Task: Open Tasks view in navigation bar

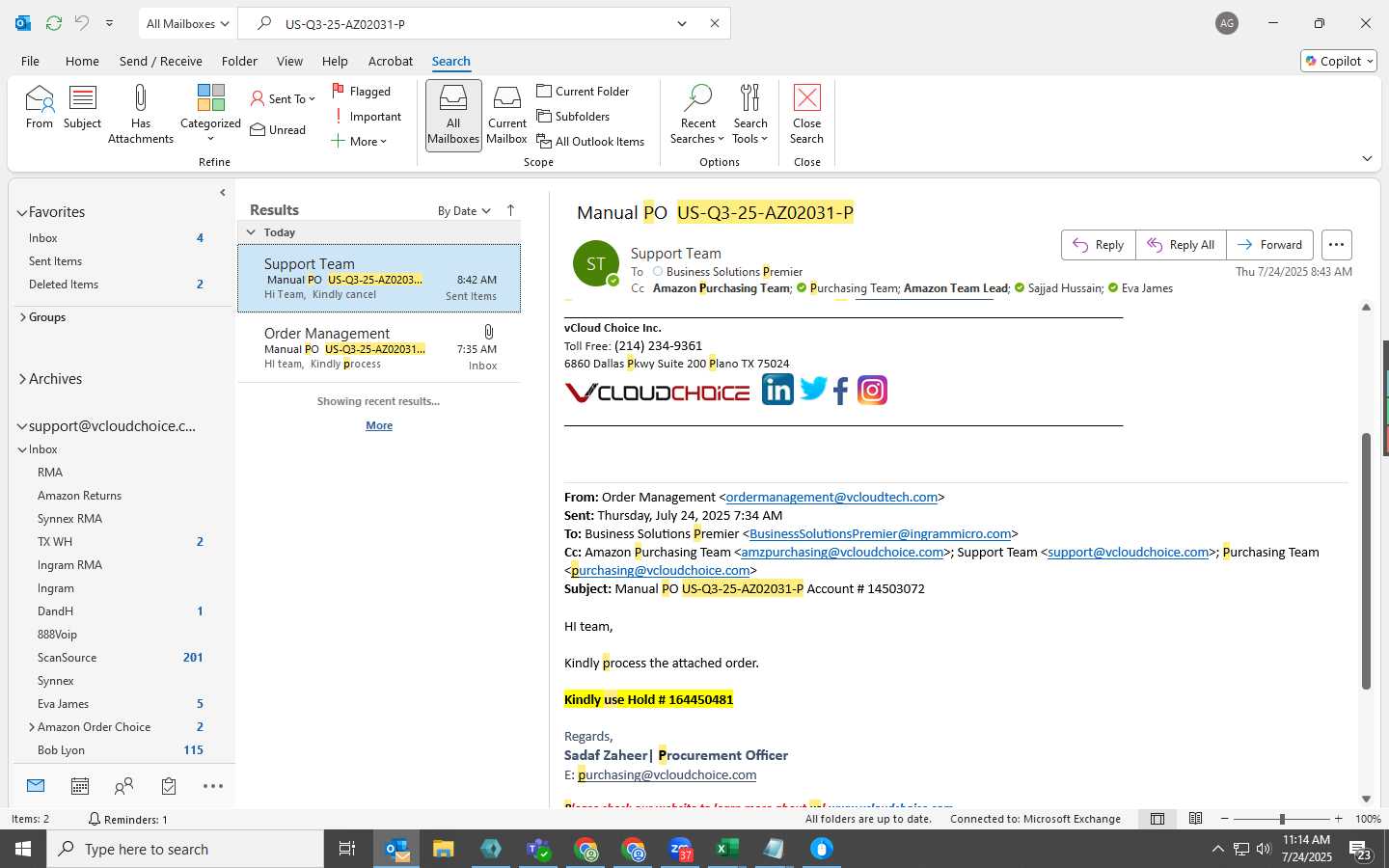Action: [x=169, y=786]
